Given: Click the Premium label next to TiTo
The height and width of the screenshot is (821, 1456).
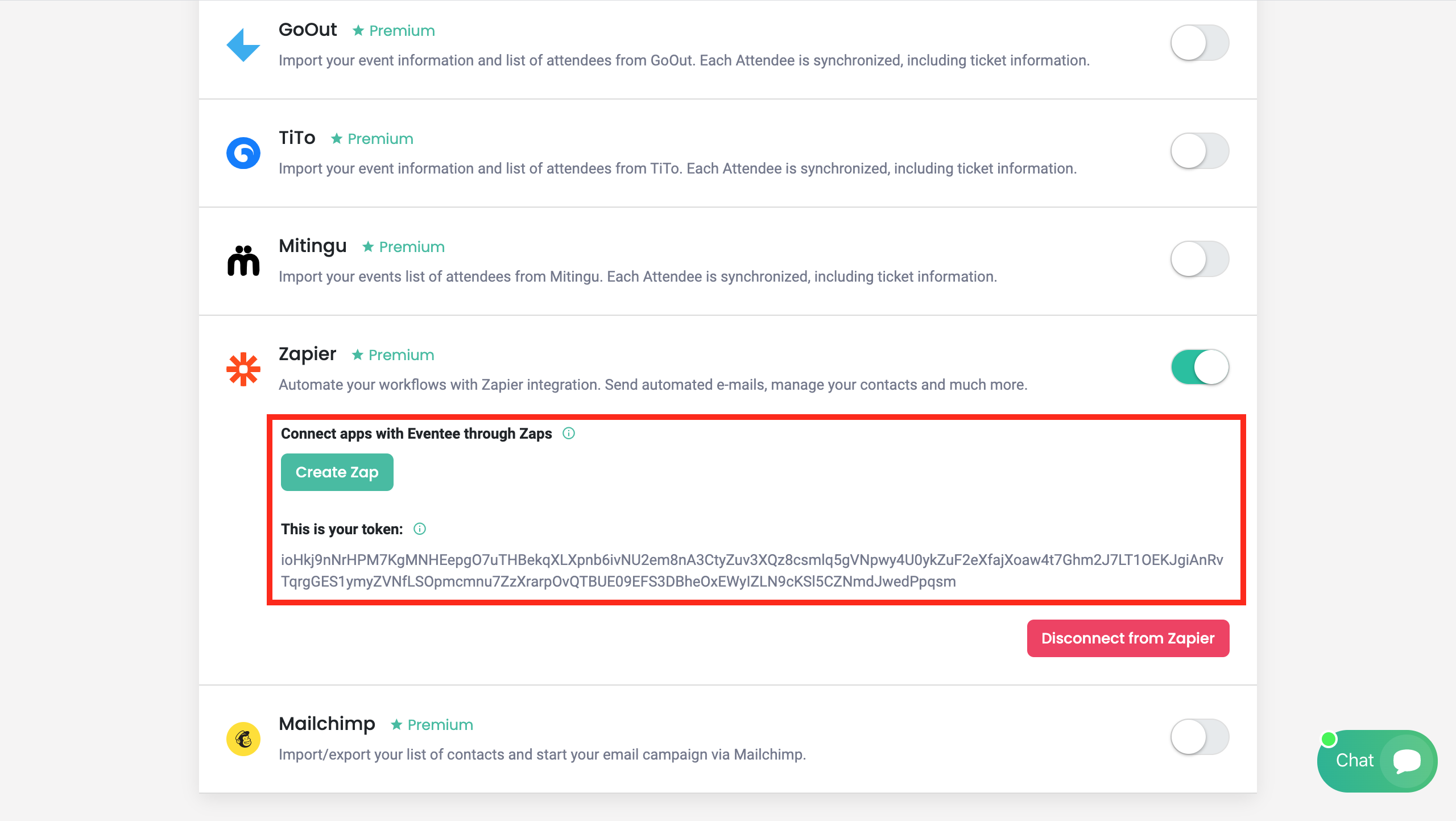Looking at the screenshot, I should [380, 139].
